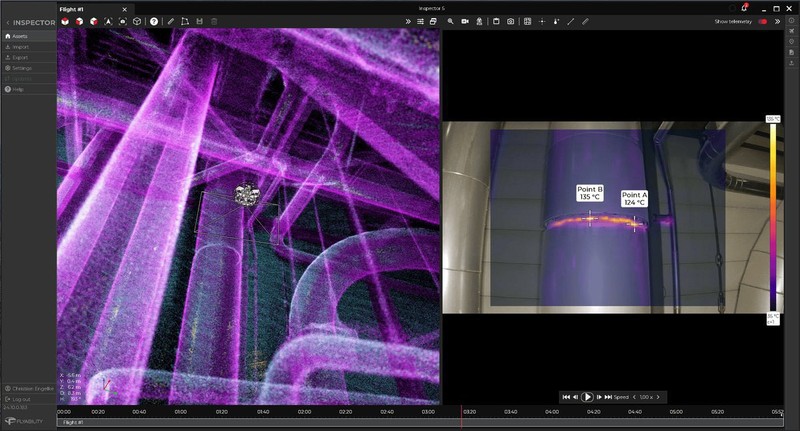The image size is (800, 431).
Task: Expand the panel using the double chevron beside telemetry
Action: 776,21
